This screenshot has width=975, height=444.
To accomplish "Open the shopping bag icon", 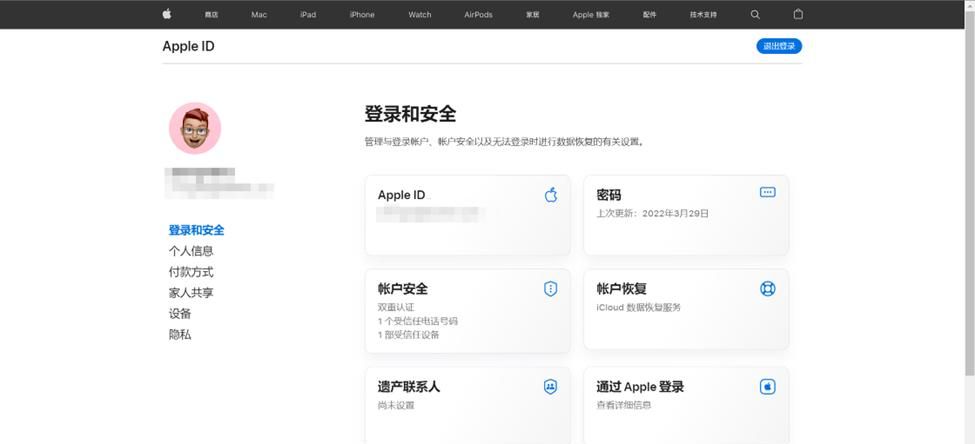I will [x=798, y=14].
